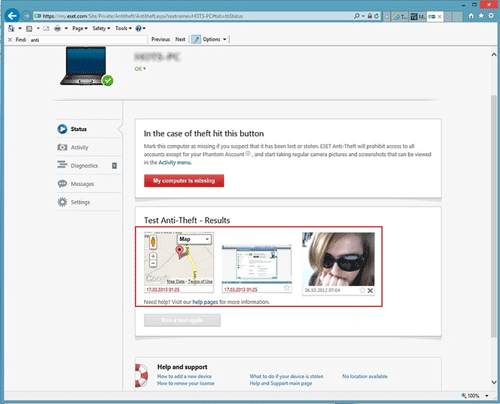Open browser Tools gear icon
The width and height of the screenshot is (500, 404).
(x=491, y=16)
